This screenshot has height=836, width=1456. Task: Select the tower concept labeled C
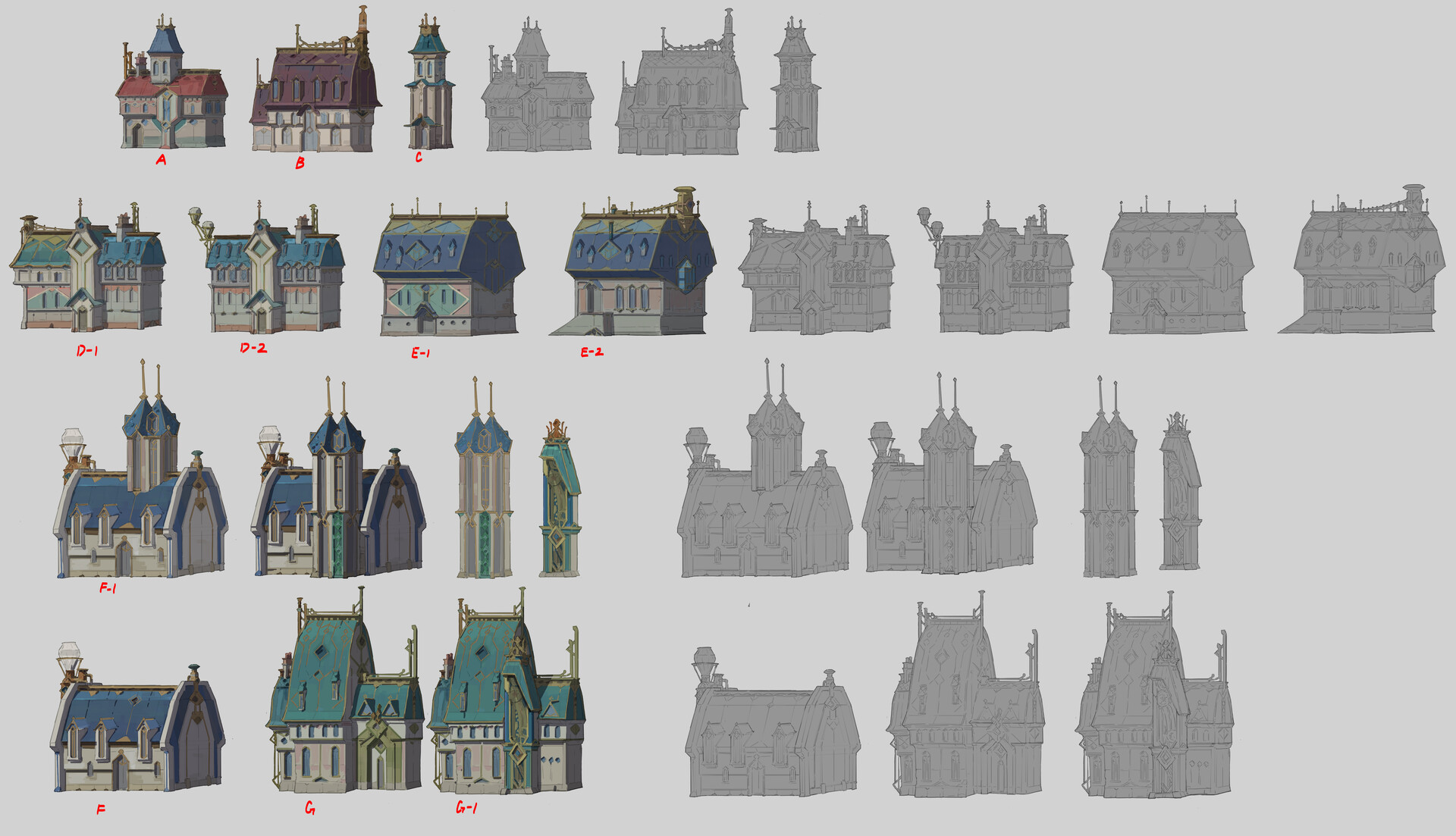[428, 83]
